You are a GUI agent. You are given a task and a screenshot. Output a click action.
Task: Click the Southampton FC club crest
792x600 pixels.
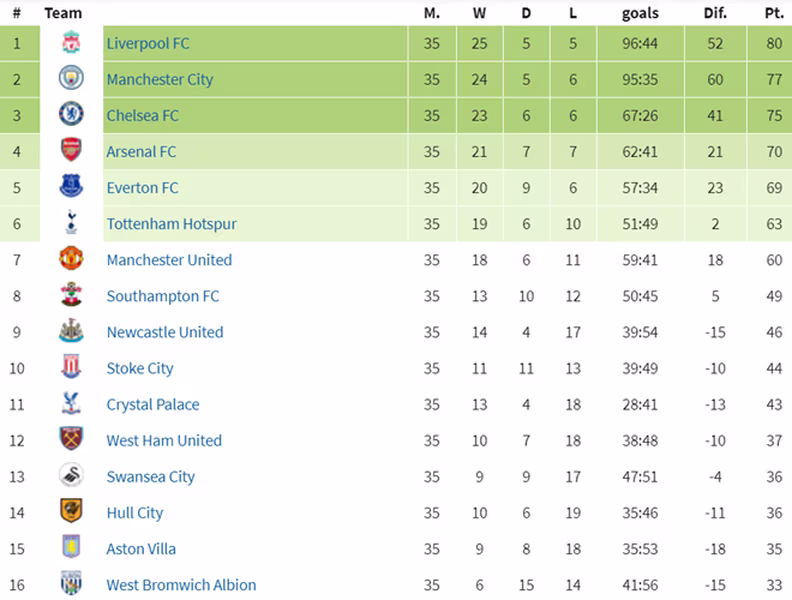click(71, 295)
